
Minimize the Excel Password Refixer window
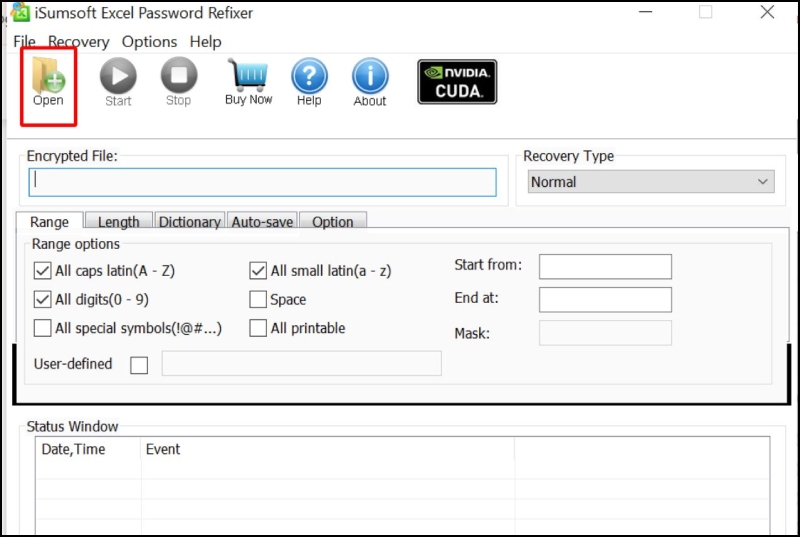[646, 12]
